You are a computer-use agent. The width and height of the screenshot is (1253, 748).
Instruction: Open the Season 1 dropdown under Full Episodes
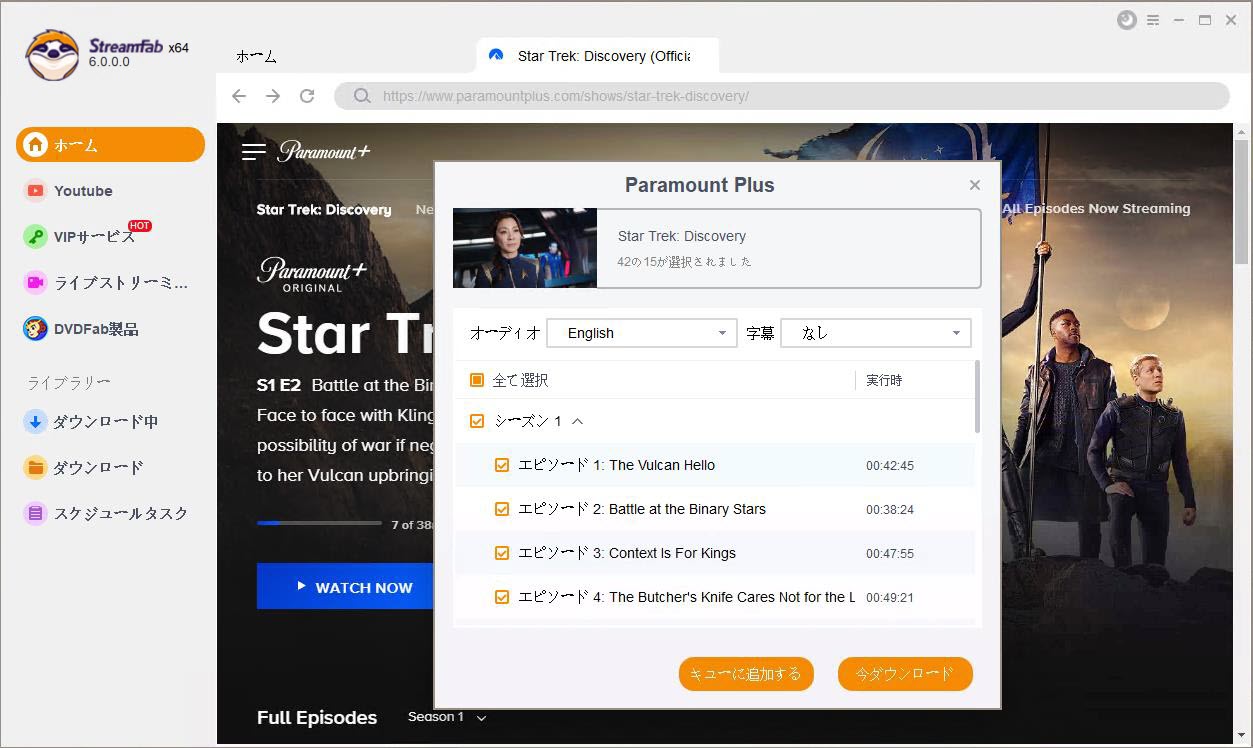pyautogui.click(x=446, y=717)
